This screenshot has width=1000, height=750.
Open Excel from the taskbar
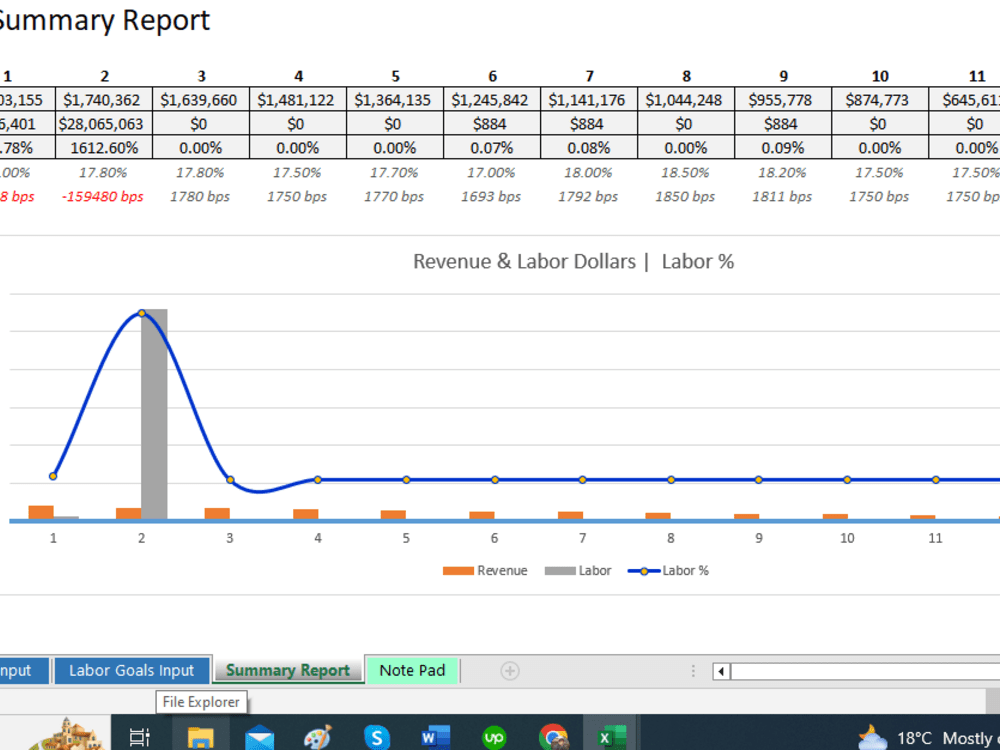click(612, 733)
